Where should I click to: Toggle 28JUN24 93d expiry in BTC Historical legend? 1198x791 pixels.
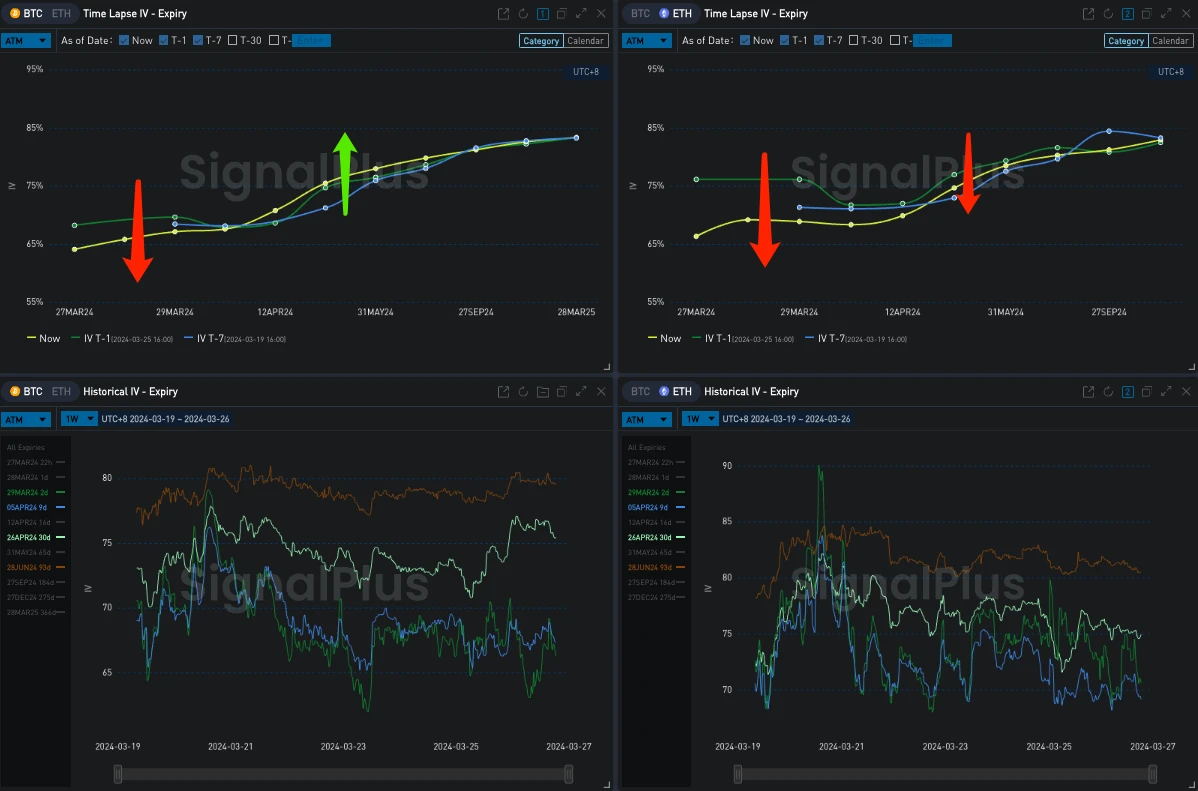click(35, 568)
